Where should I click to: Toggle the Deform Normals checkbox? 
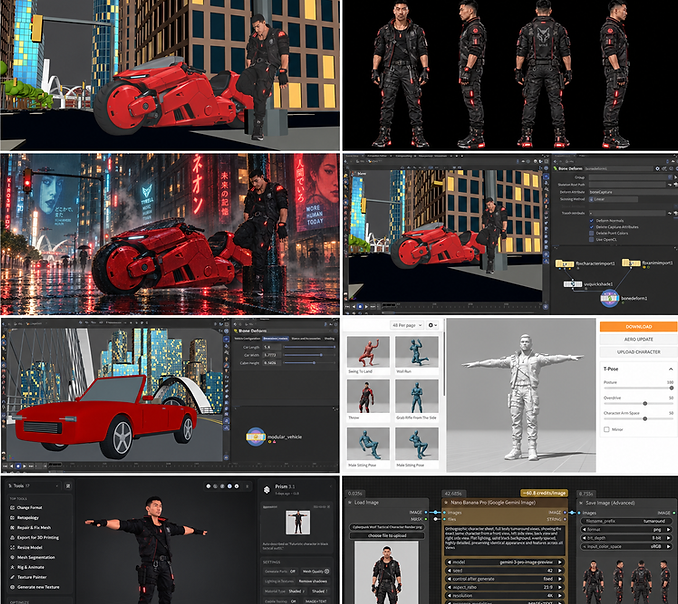coord(591,221)
